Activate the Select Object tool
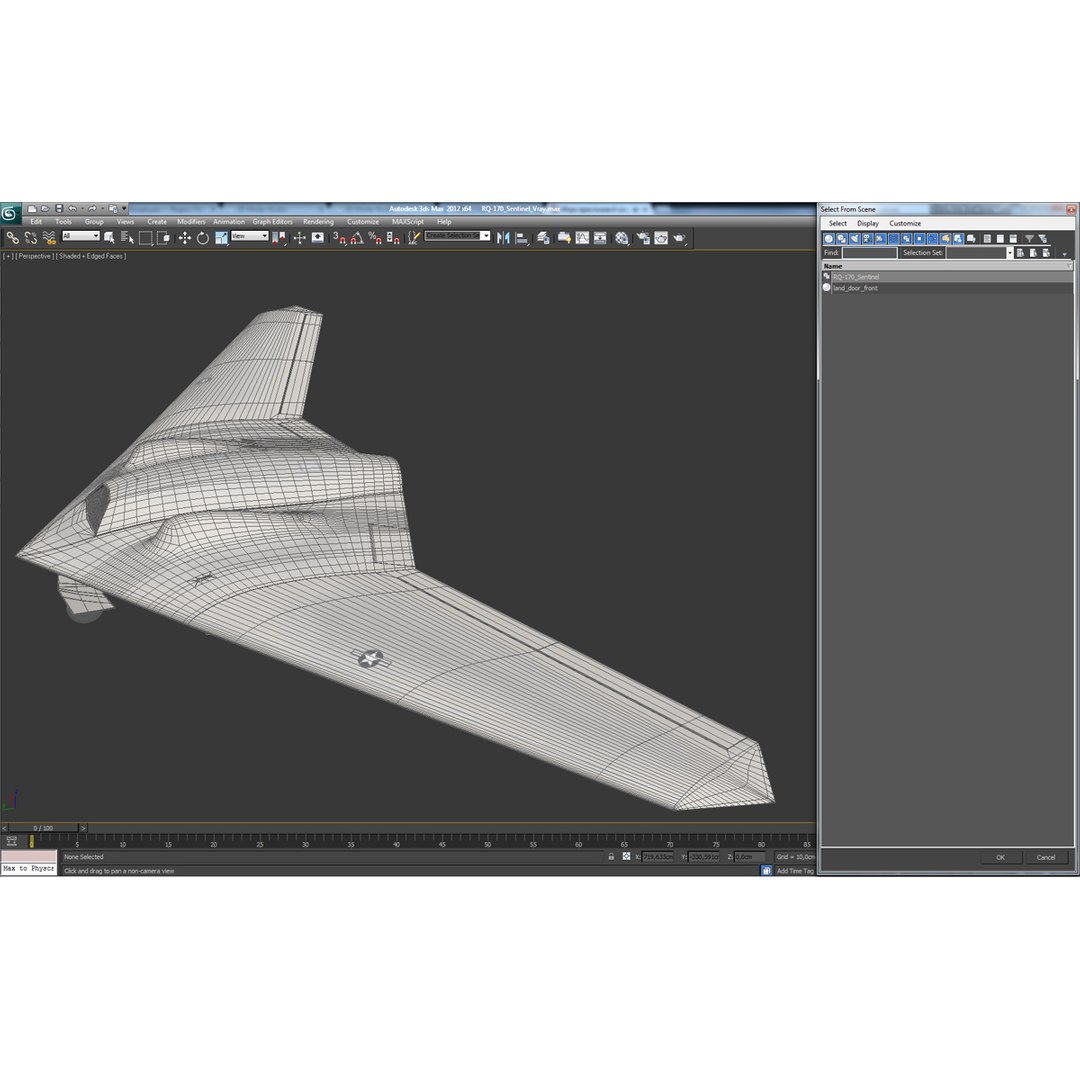The image size is (1080, 1080). [x=109, y=238]
